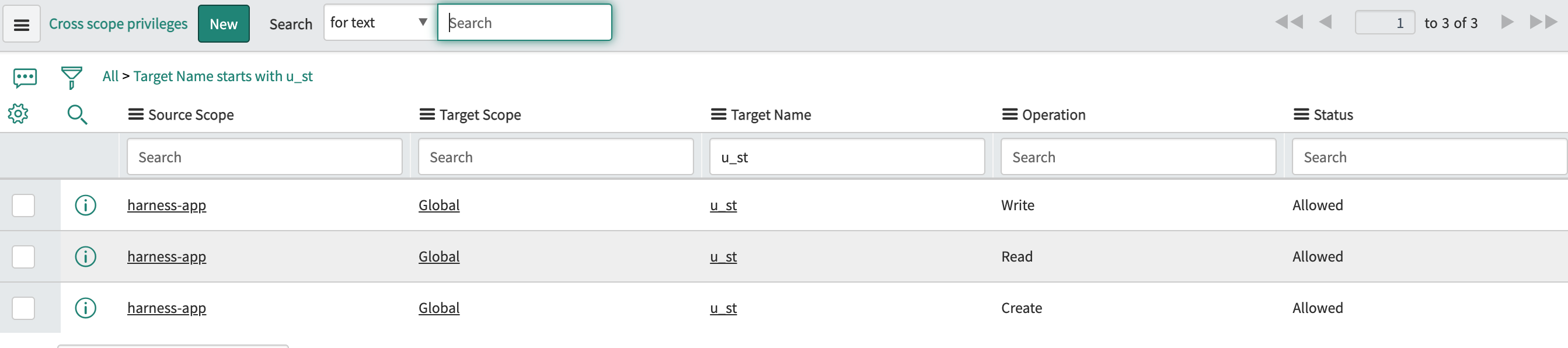The image size is (1568, 348).
Task: Select the checkbox for the Read row
Action: tap(24, 257)
